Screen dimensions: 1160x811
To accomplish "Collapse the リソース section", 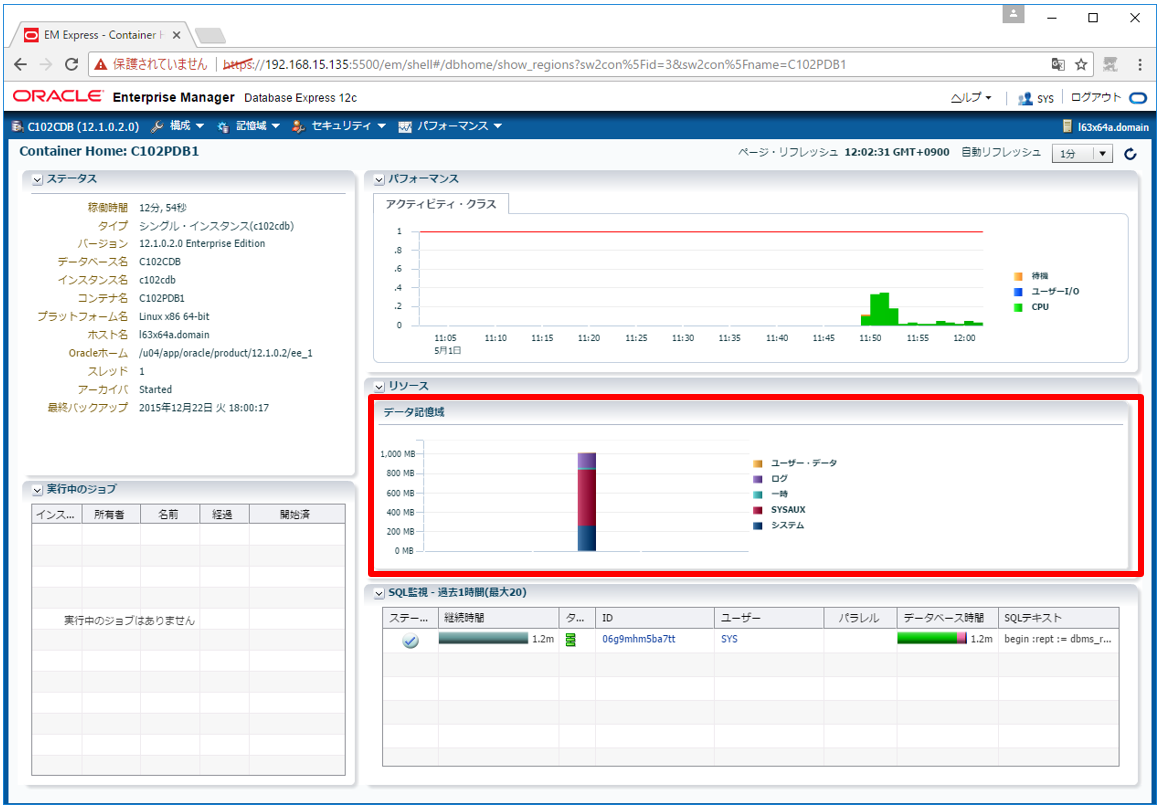I will click(x=379, y=386).
